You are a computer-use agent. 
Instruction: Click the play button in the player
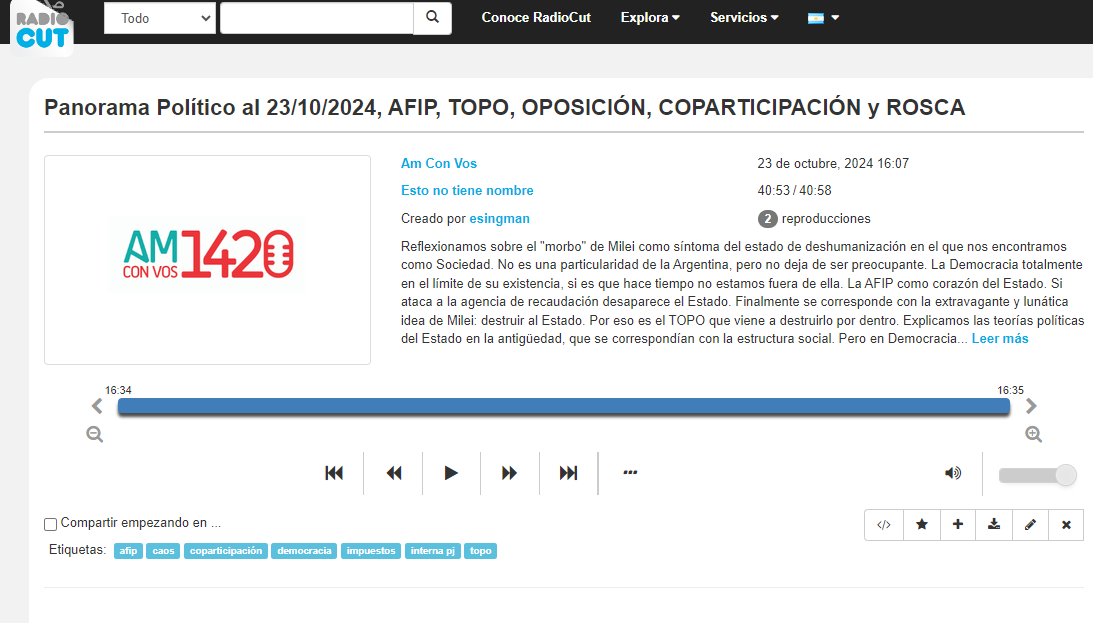(451, 473)
